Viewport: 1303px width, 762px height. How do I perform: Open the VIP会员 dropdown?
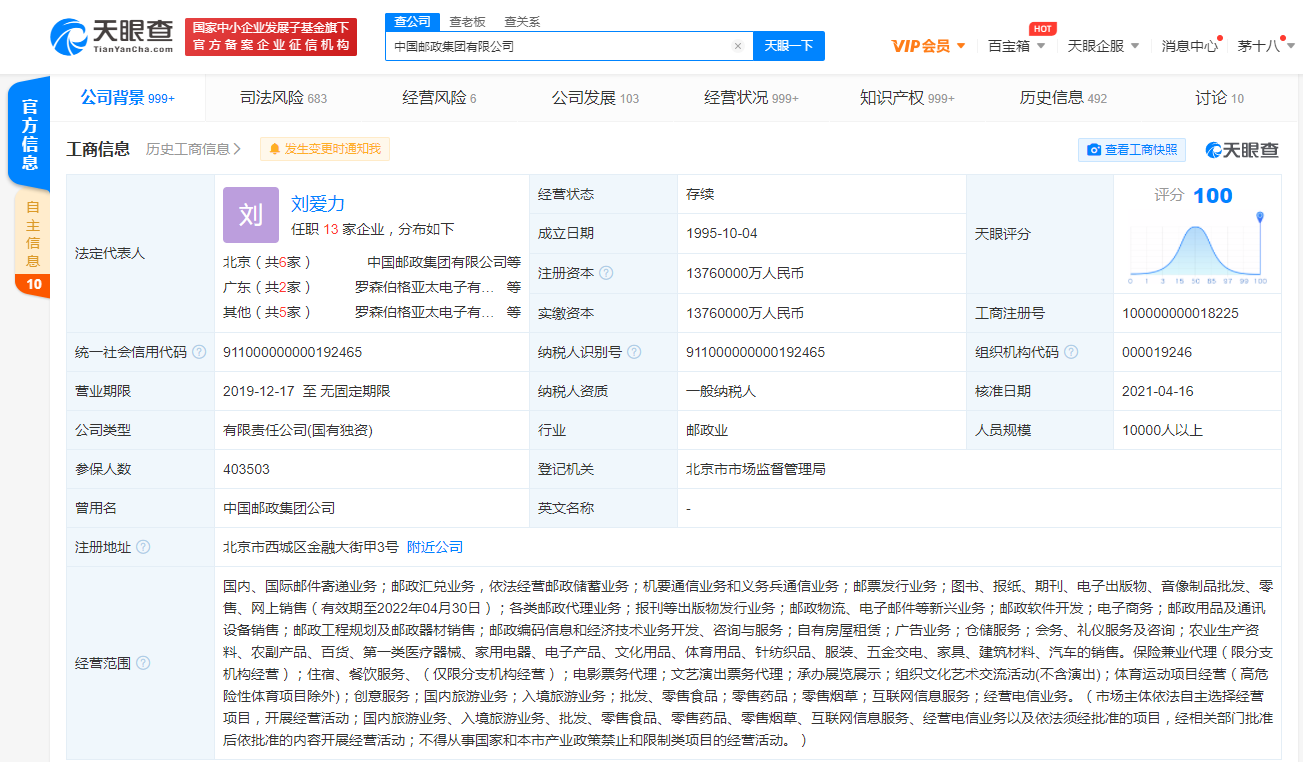point(928,46)
